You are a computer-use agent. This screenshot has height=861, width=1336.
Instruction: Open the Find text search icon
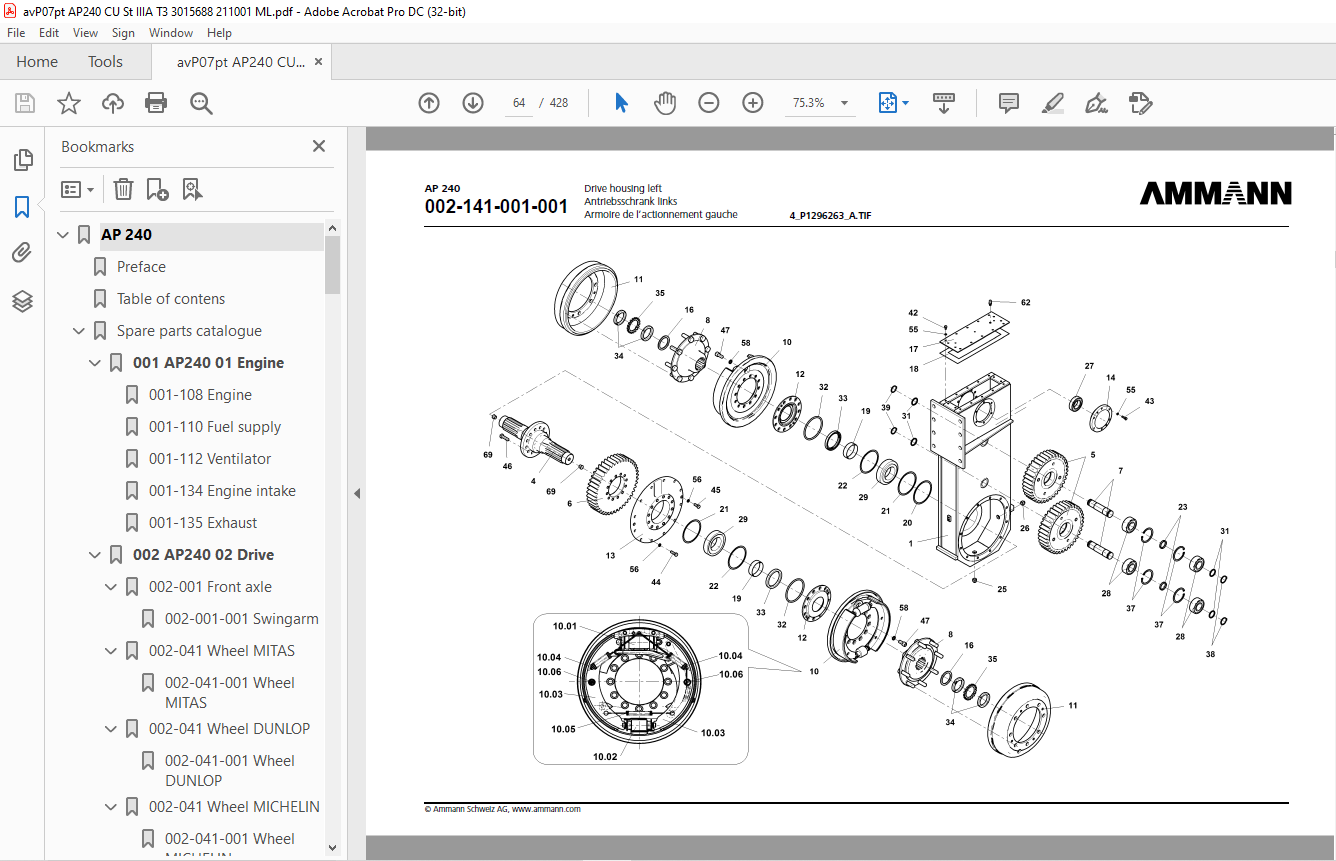click(201, 103)
